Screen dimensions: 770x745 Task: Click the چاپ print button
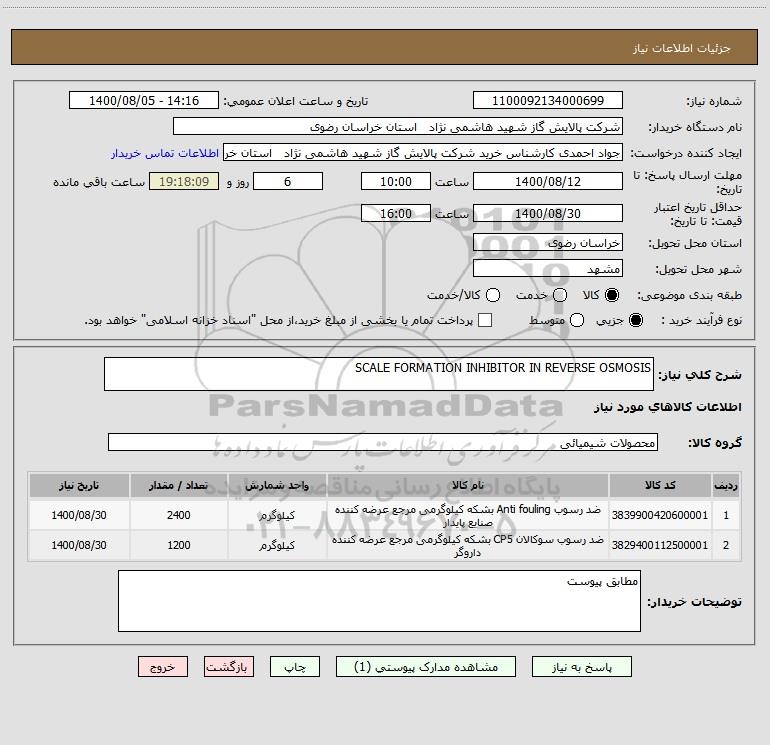point(295,666)
